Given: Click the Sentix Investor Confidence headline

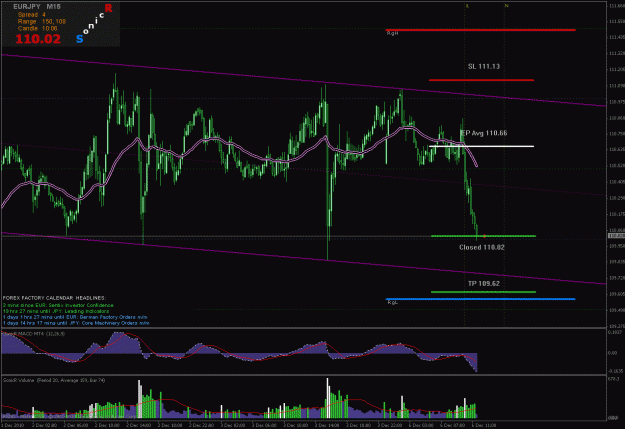Looking at the screenshot, I should [x=58, y=305].
